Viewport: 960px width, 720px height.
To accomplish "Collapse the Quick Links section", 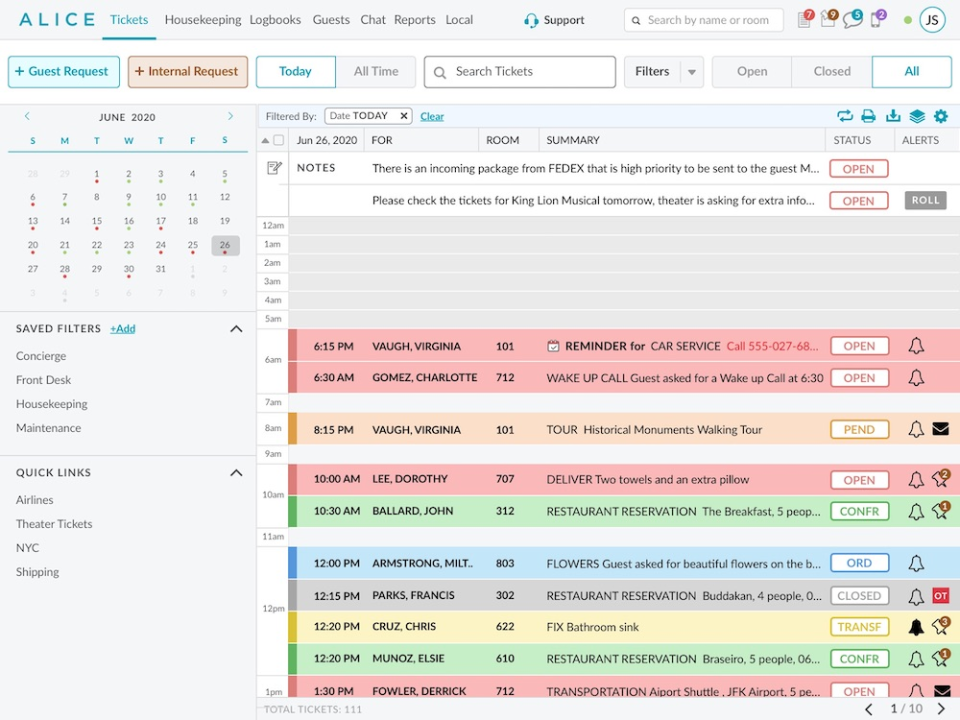I will (236, 473).
